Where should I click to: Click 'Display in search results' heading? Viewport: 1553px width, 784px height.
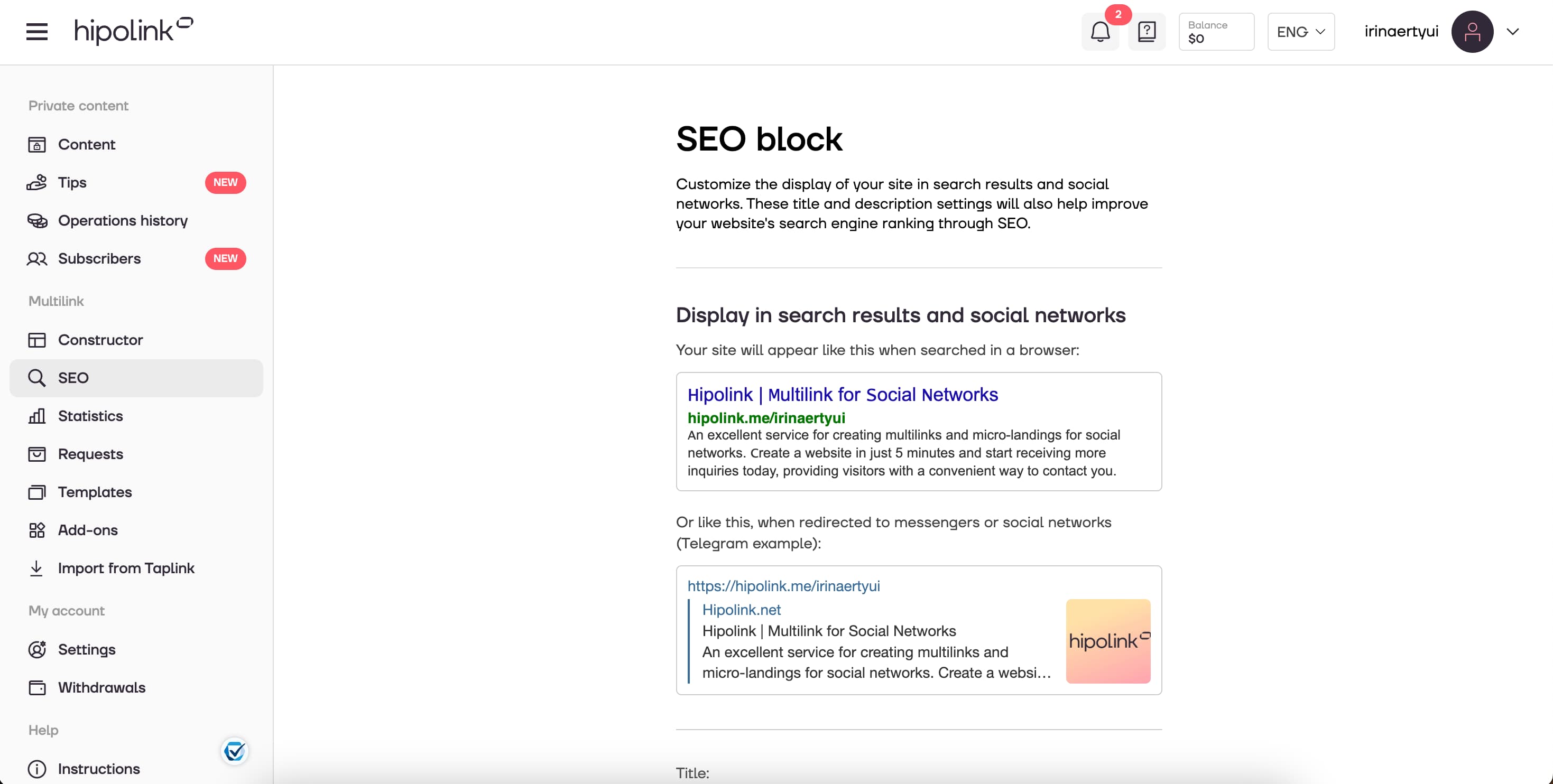(x=901, y=316)
